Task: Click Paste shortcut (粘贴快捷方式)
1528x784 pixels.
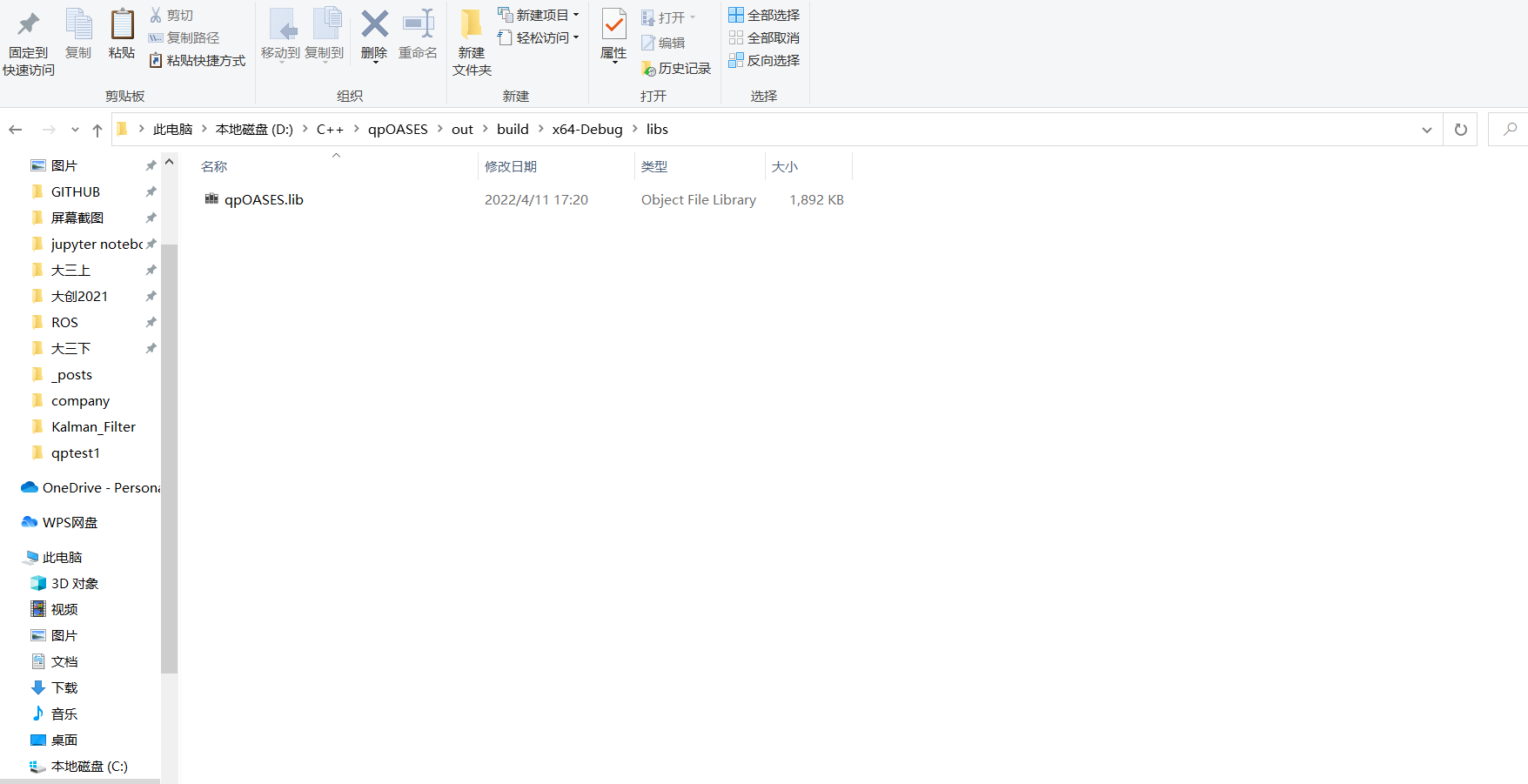Action: tap(198, 61)
